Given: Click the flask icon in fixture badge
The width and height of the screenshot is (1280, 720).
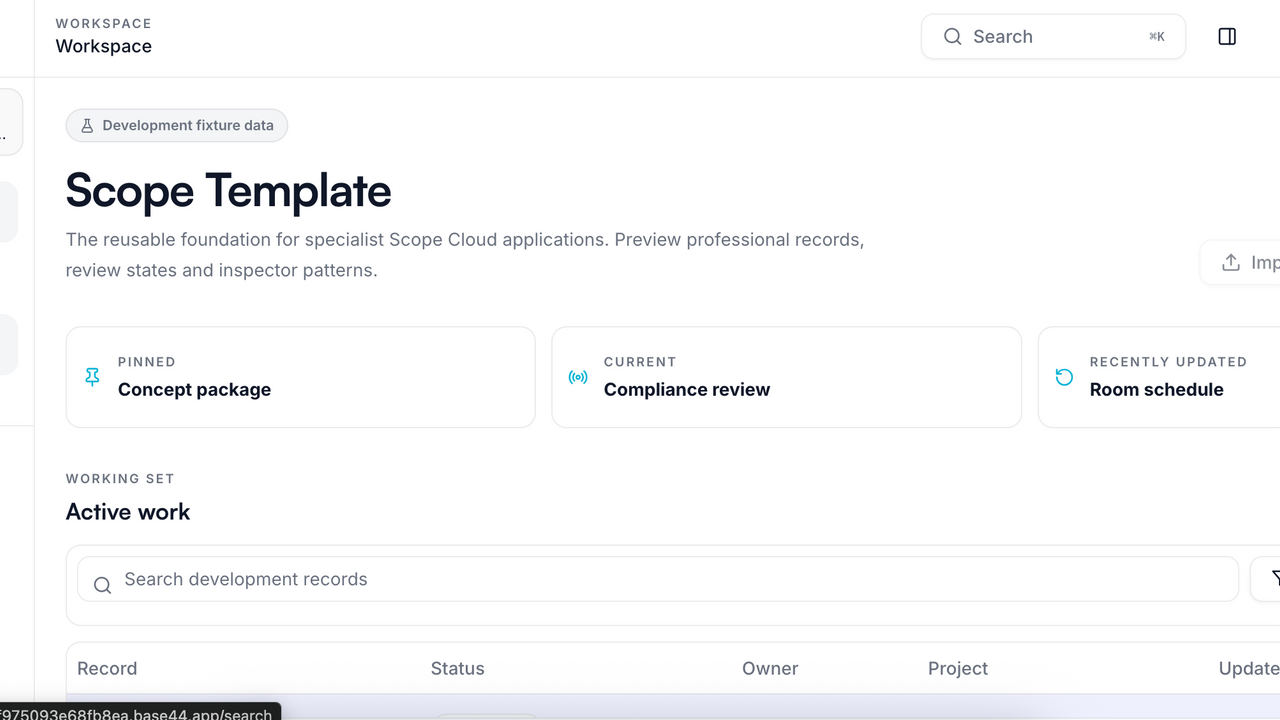Looking at the screenshot, I should [87, 126].
